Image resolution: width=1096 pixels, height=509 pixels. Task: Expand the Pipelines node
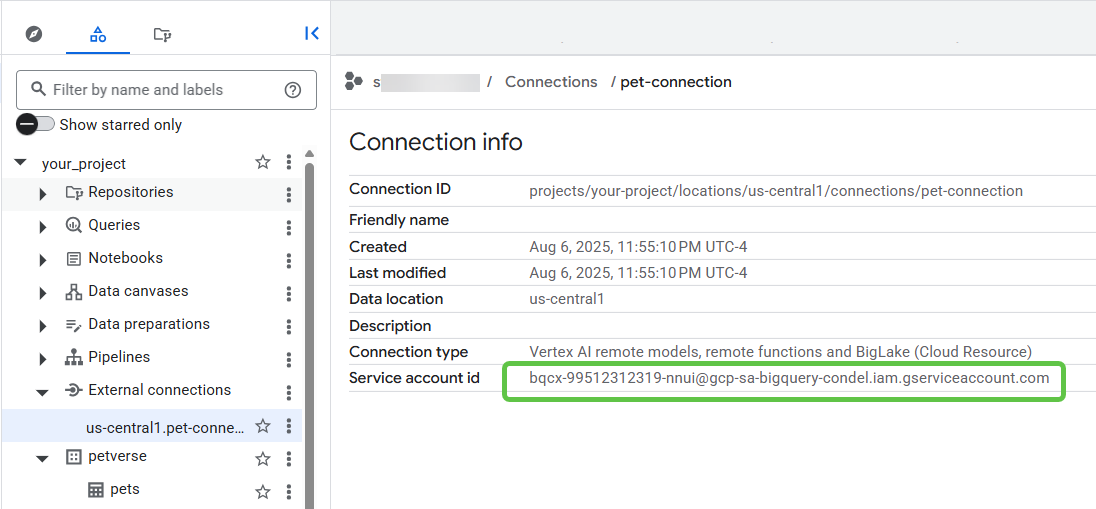(43, 358)
